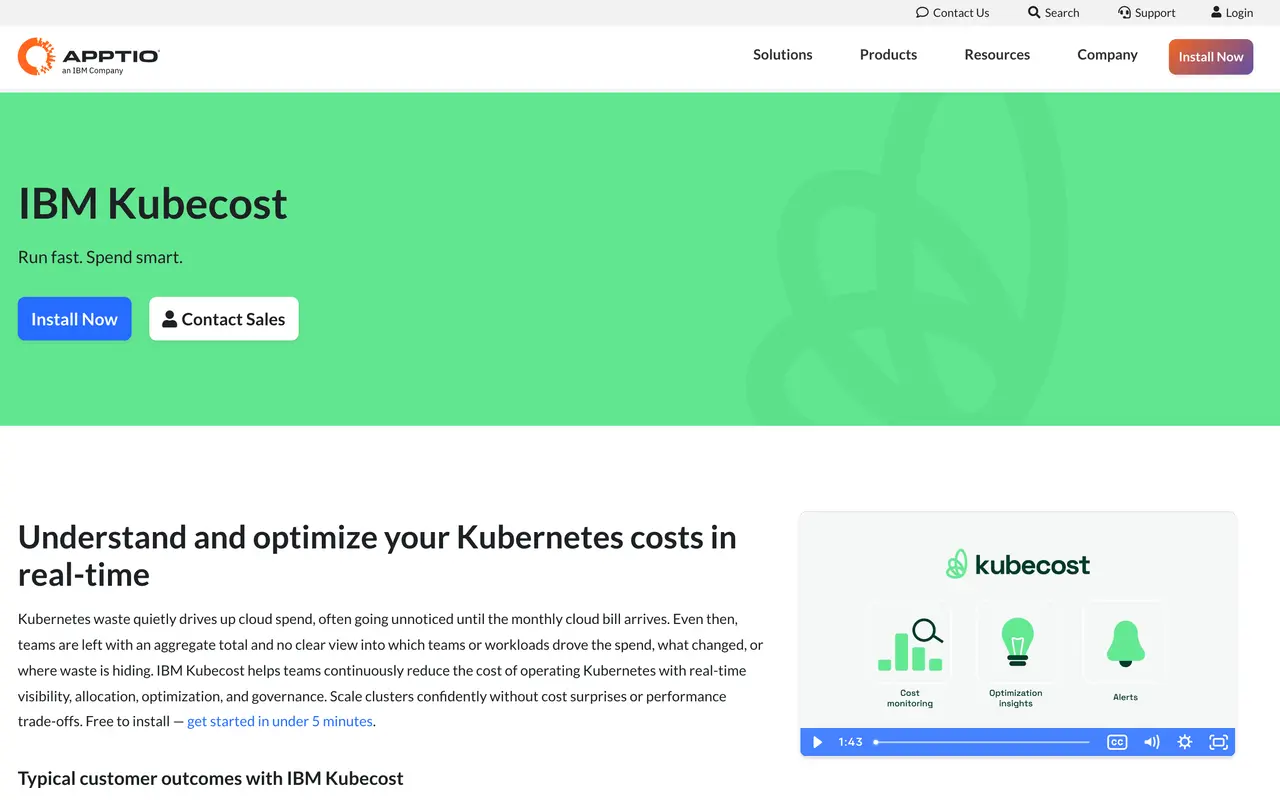Click the 'Run fast. Spend smart.' tagline
Screen dimensions: 1280x800
point(100,257)
